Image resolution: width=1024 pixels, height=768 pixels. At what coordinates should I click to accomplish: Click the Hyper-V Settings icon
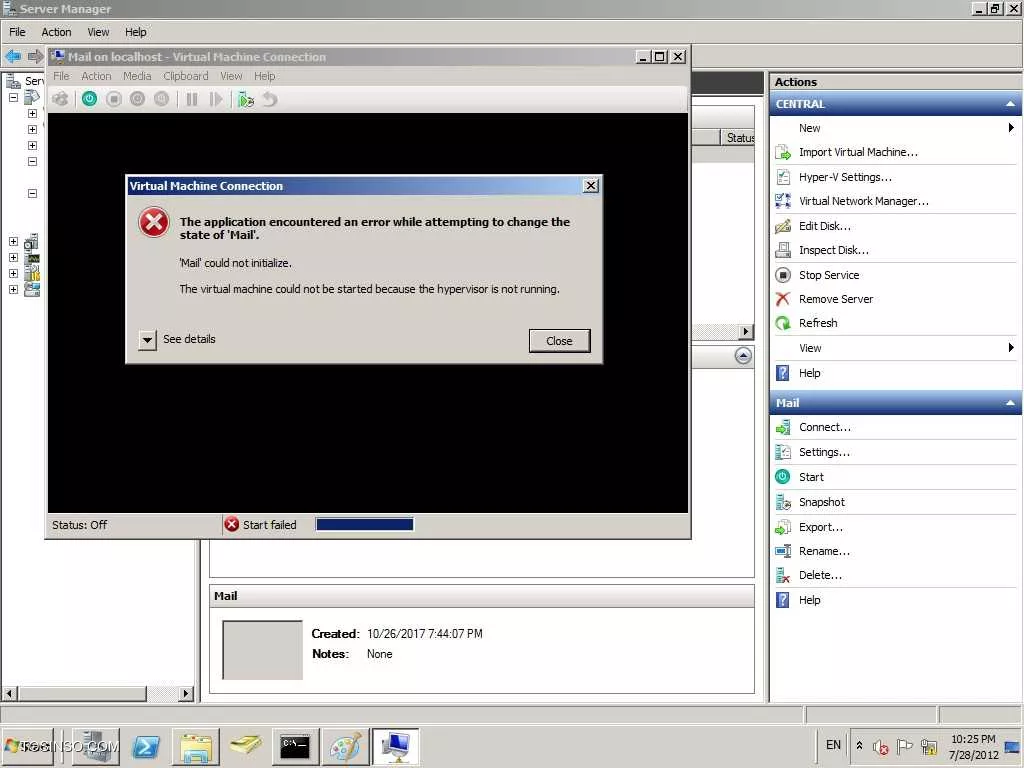coord(783,177)
